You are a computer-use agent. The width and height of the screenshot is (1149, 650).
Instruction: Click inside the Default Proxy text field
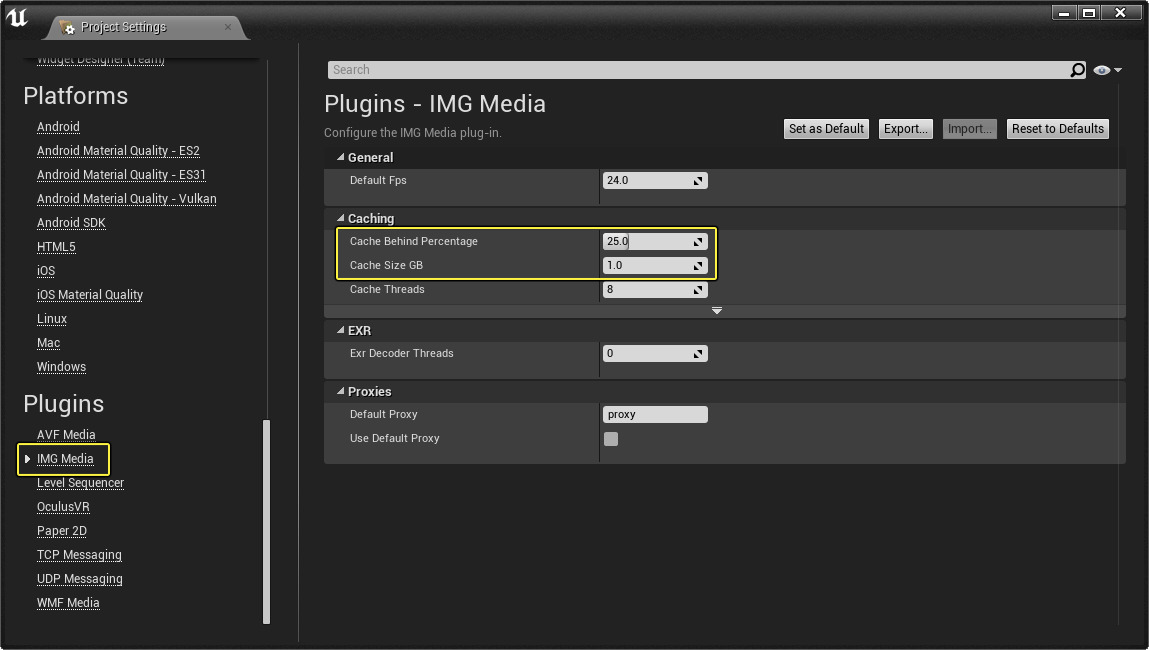point(655,414)
